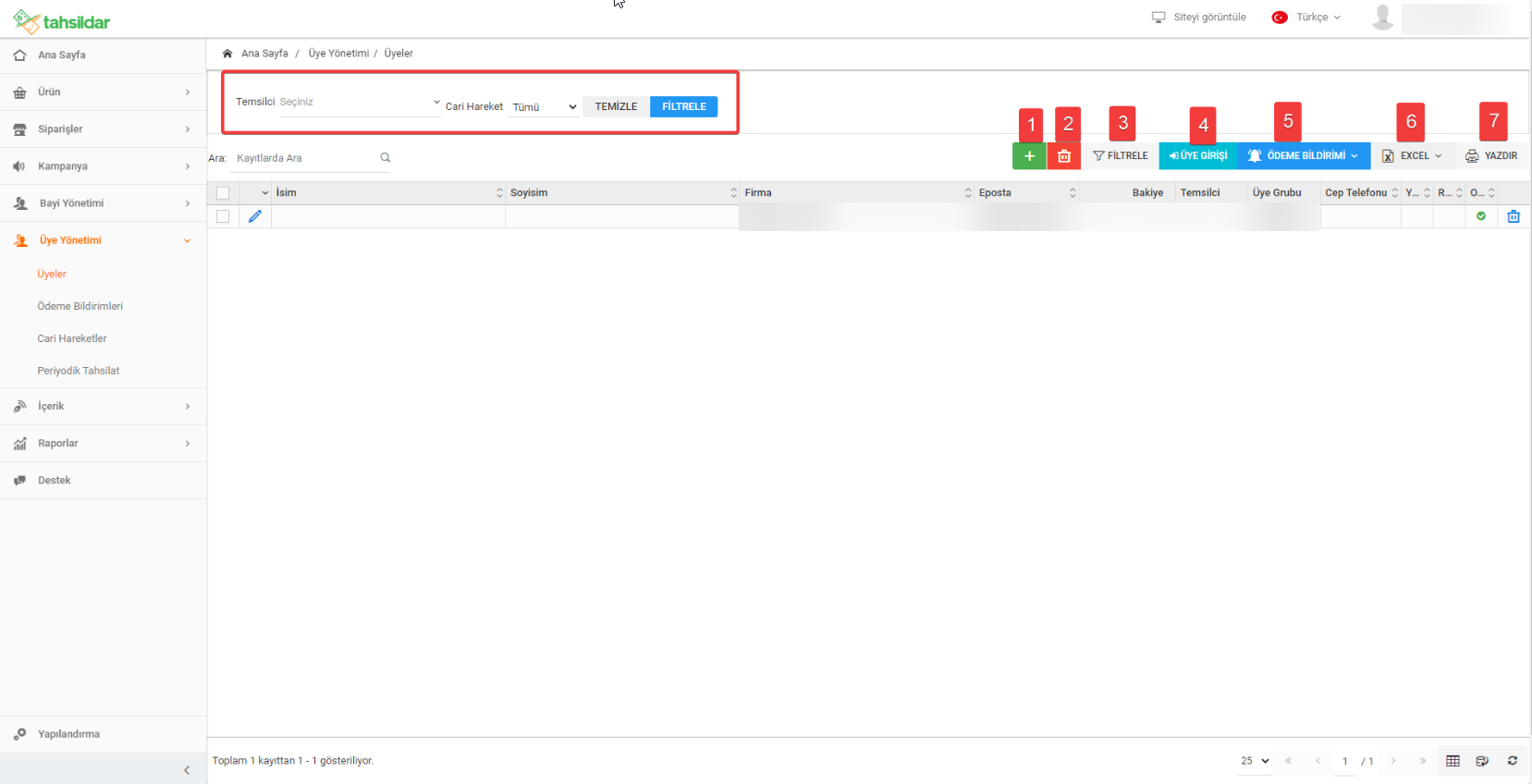Open the EXCEL export dropdown
This screenshot has width=1532, height=784.
click(x=1412, y=156)
